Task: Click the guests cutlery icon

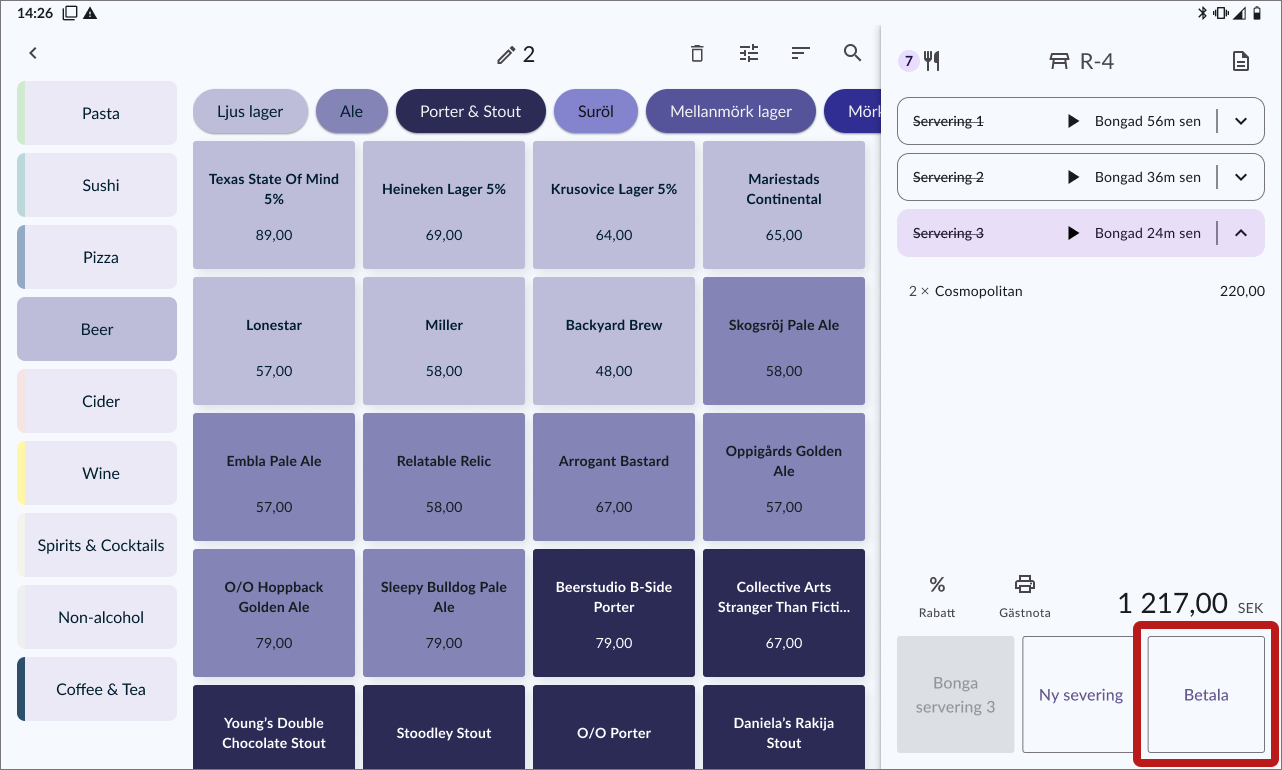Action: (932, 61)
